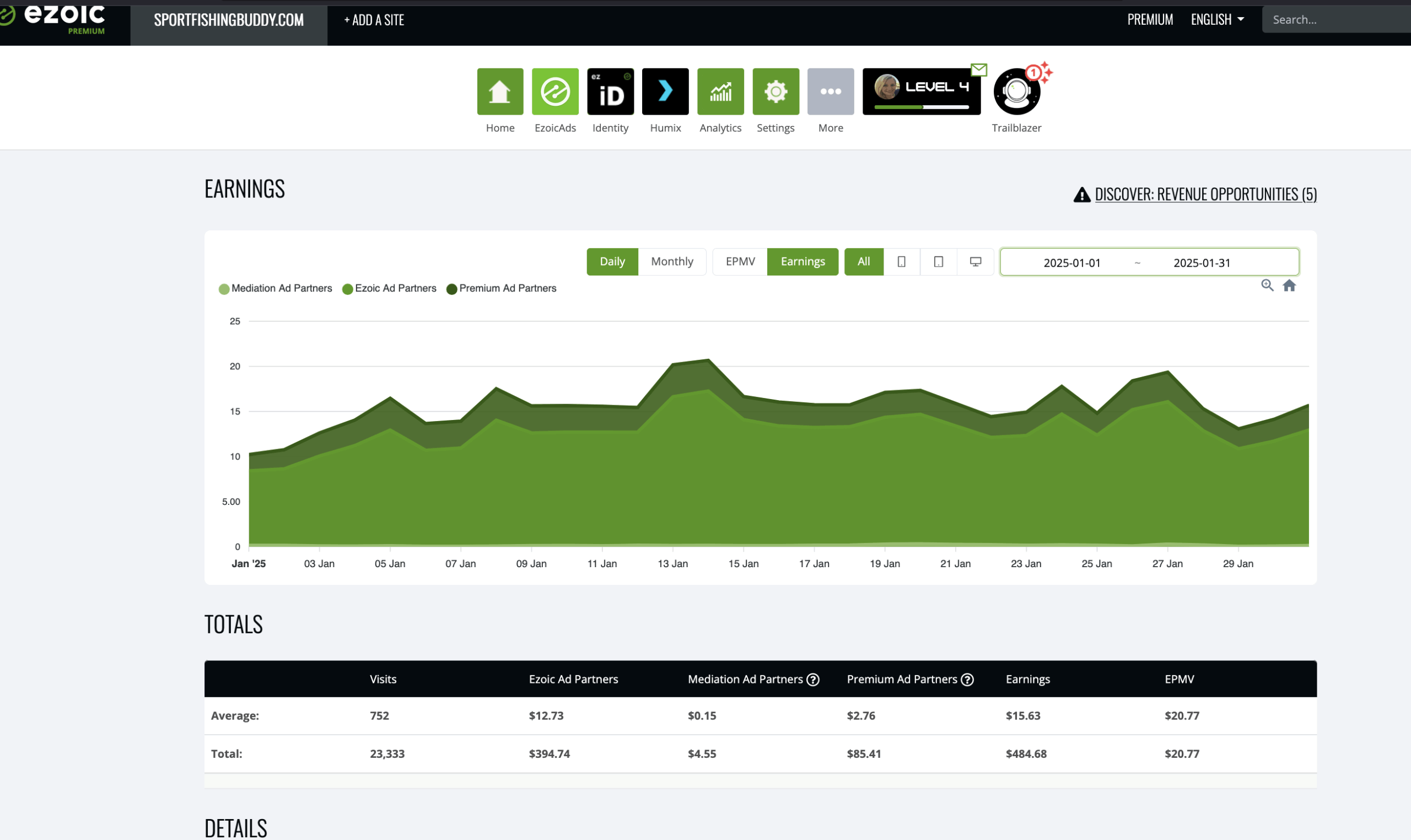Show EPMV in the chart
The image size is (1411, 840).
coord(740,261)
